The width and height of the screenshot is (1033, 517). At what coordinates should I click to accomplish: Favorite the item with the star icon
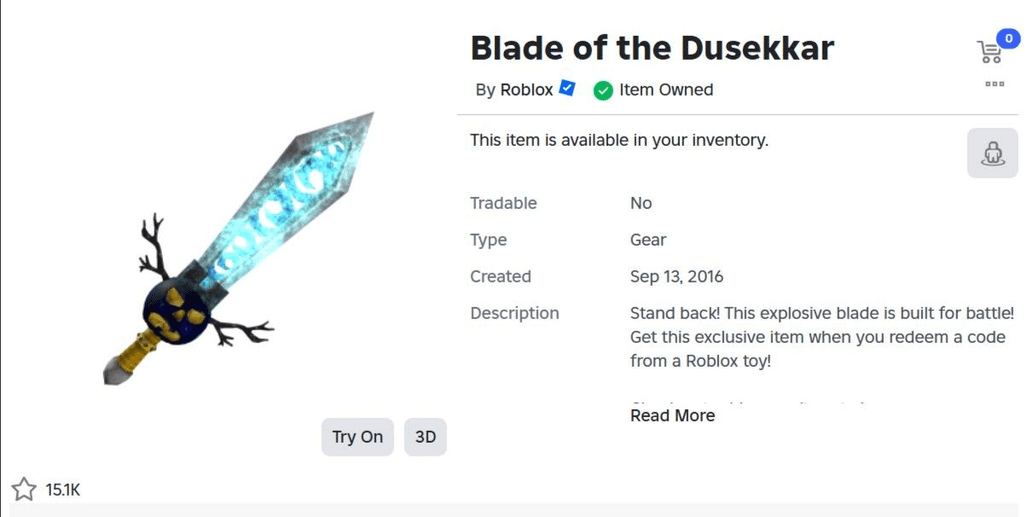(23, 489)
